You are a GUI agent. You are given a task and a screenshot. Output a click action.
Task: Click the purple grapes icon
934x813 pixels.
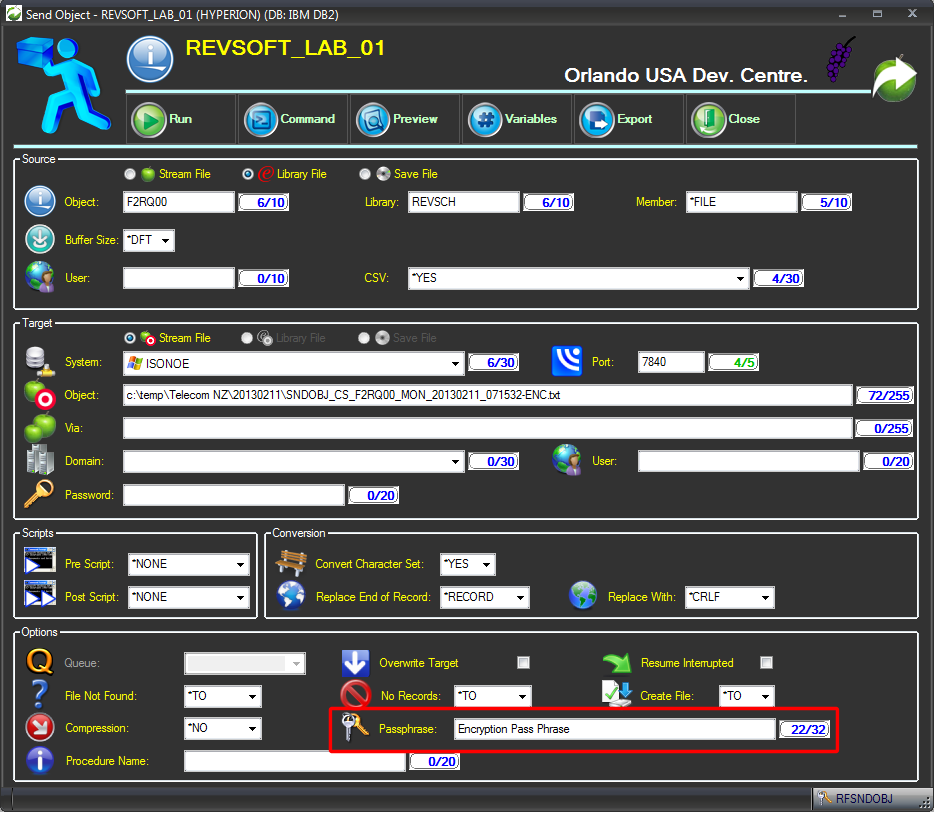(840, 60)
